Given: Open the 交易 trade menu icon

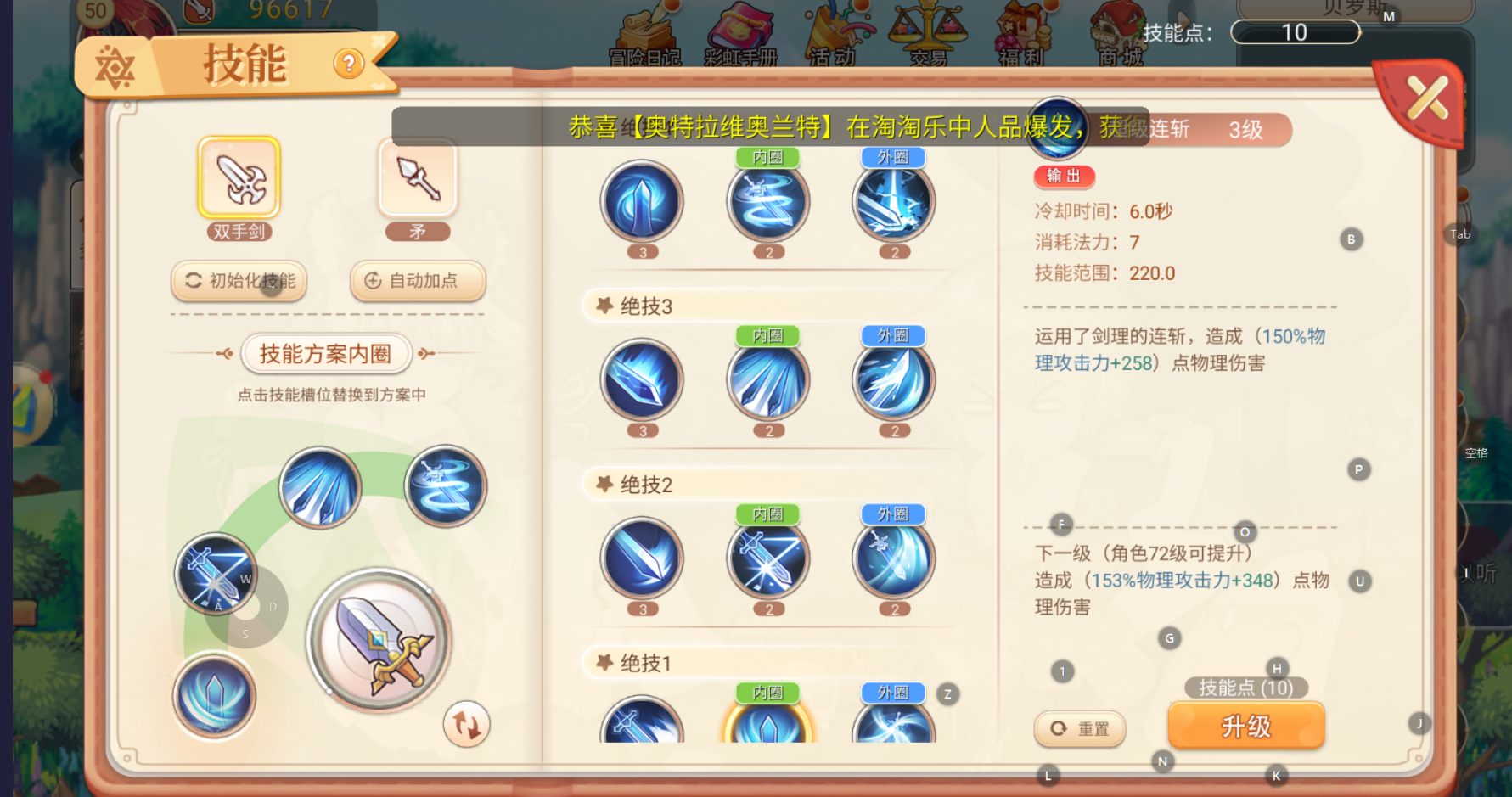Looking at the screenshot, I should (928, 34).
